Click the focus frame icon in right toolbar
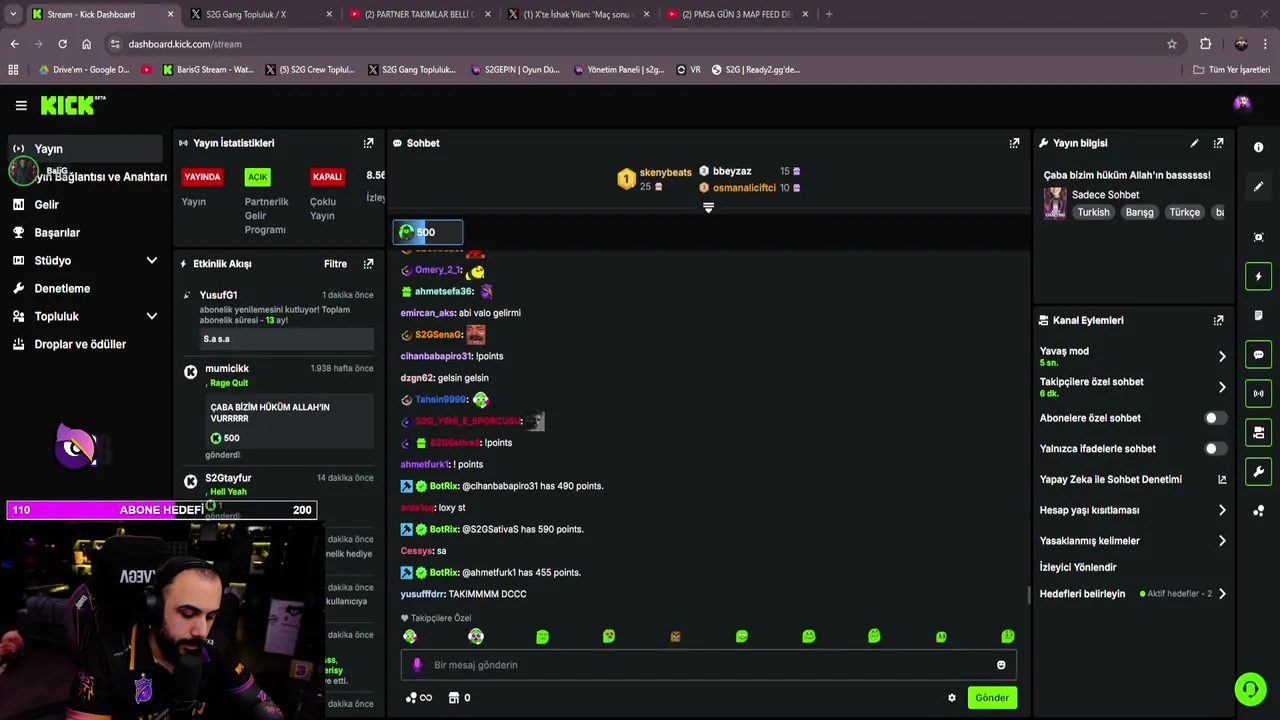Image resolution: width=1280 pixels, height=720 pixels. [1258, 237]
